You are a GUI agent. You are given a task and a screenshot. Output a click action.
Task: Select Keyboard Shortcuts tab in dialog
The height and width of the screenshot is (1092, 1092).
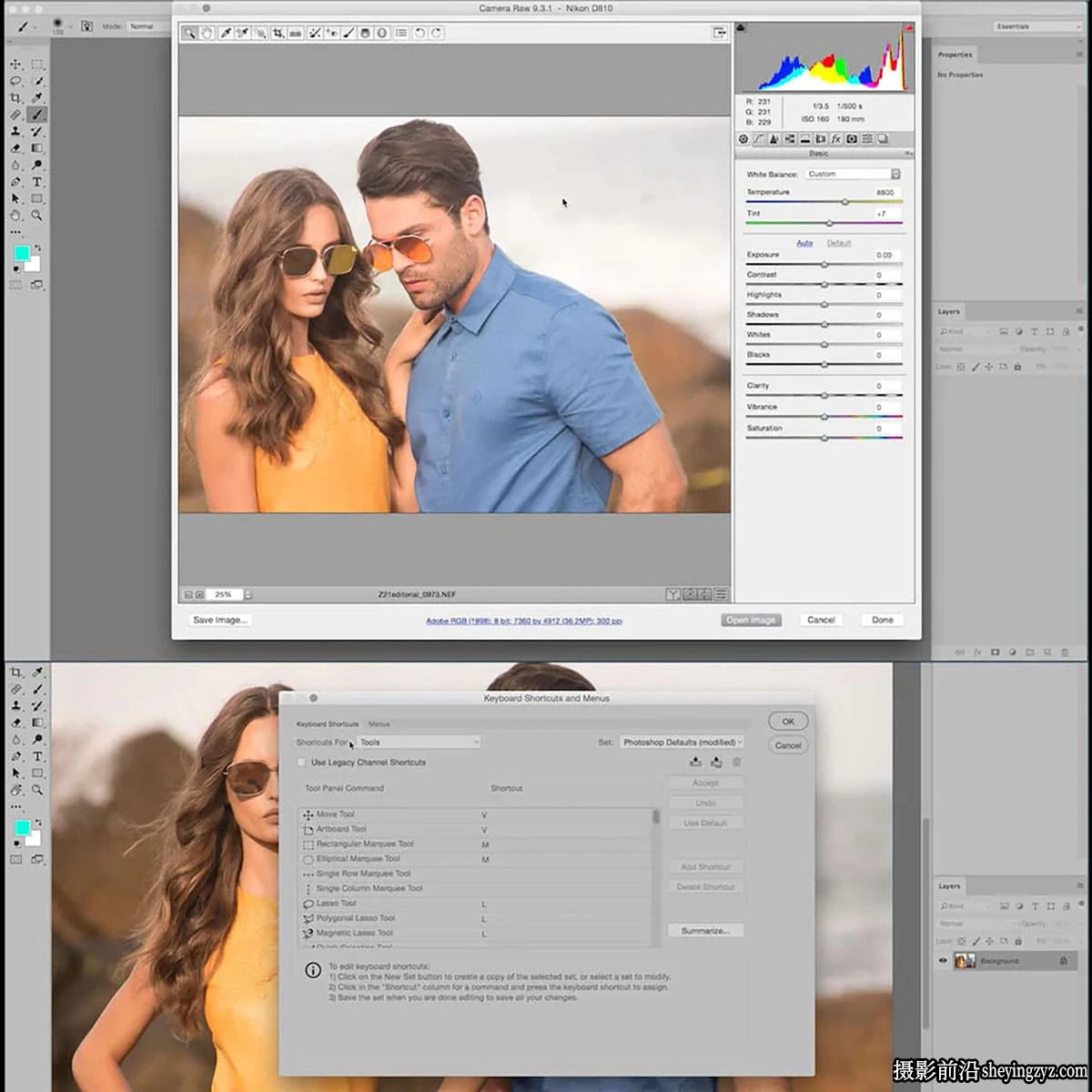click(x=328, y=724)
